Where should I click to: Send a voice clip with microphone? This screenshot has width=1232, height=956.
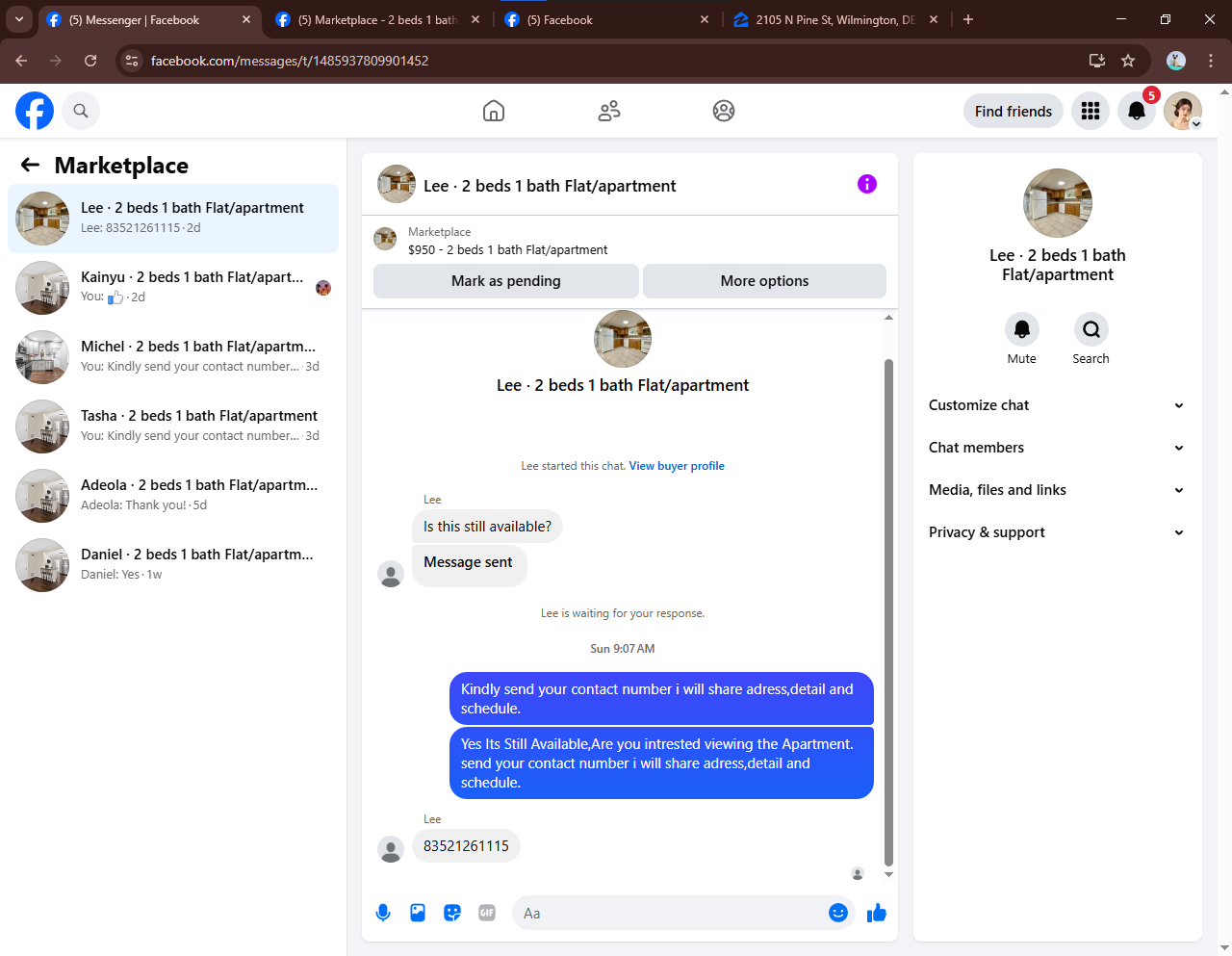point(383,913)
